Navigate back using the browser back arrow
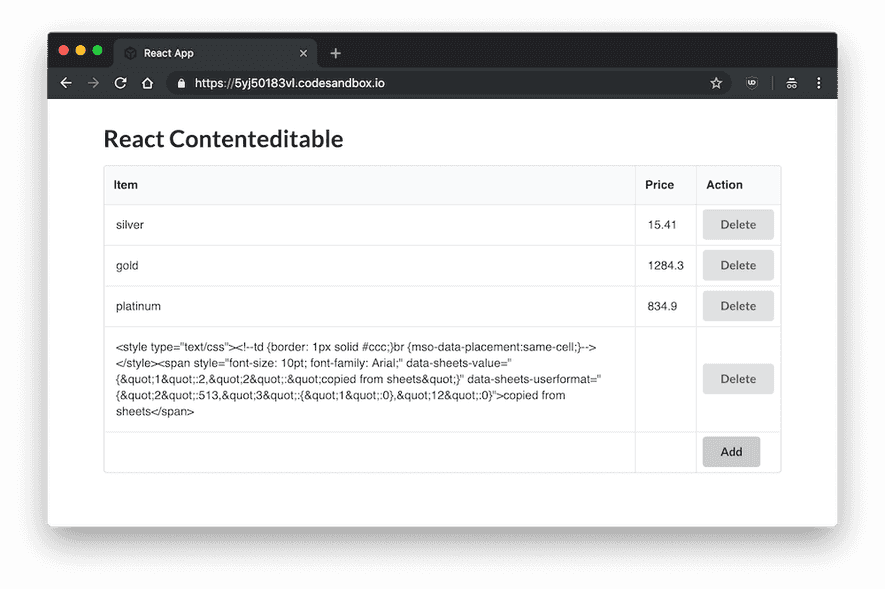The image size is (885, 589). [x=66, y=83]
